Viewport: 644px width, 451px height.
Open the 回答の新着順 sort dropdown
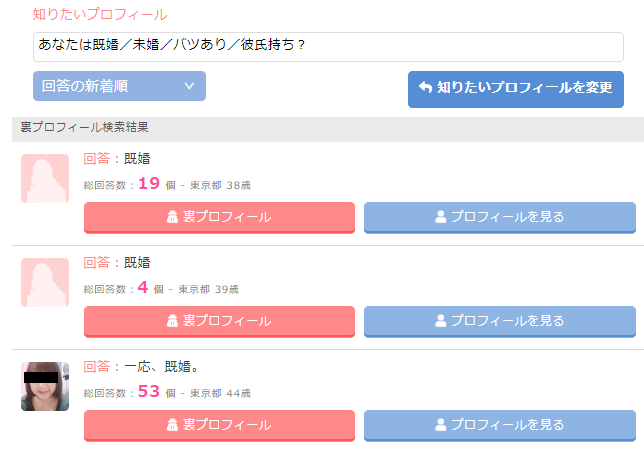[119, 86]
